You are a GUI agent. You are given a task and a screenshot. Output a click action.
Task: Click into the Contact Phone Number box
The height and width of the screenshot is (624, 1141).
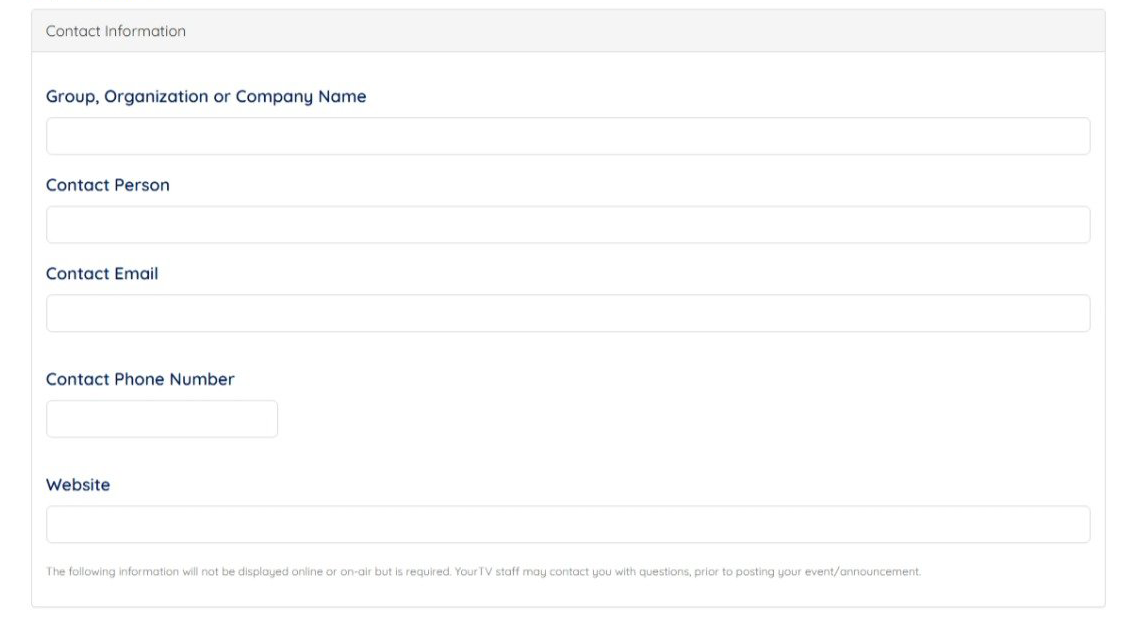click(162, 419)
